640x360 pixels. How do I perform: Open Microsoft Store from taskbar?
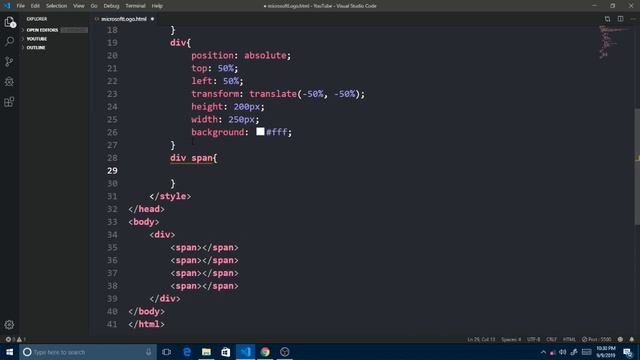226,352
